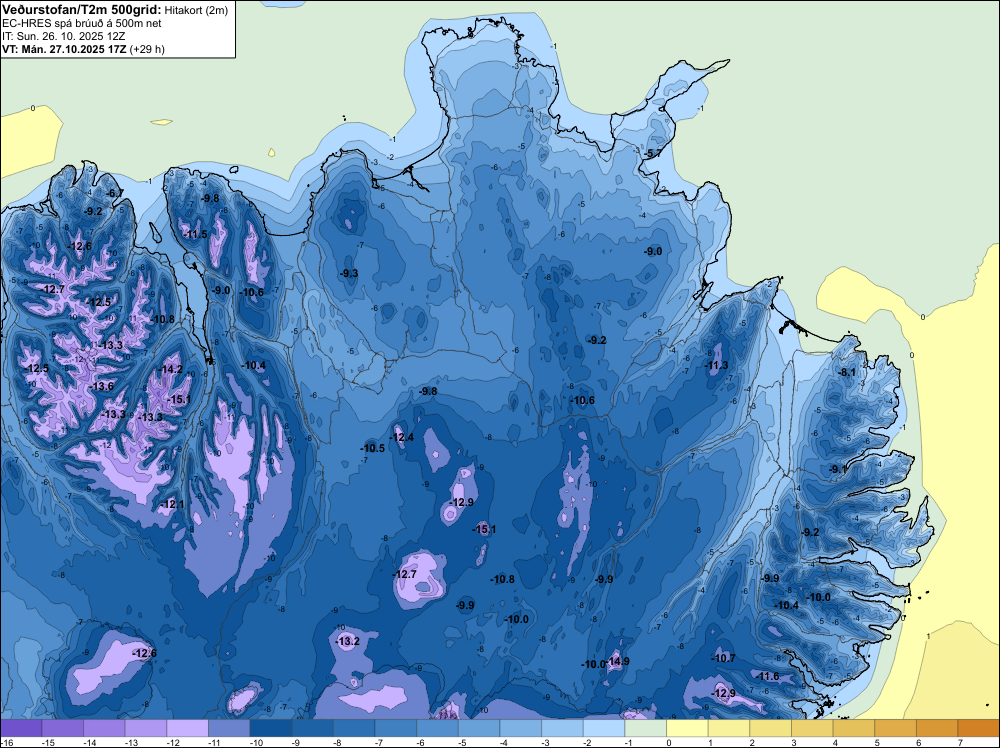Click the legend swatch between -5 and -4
Image resolution: width=1000 pixels, height=748 pixels.
[479, 728]
